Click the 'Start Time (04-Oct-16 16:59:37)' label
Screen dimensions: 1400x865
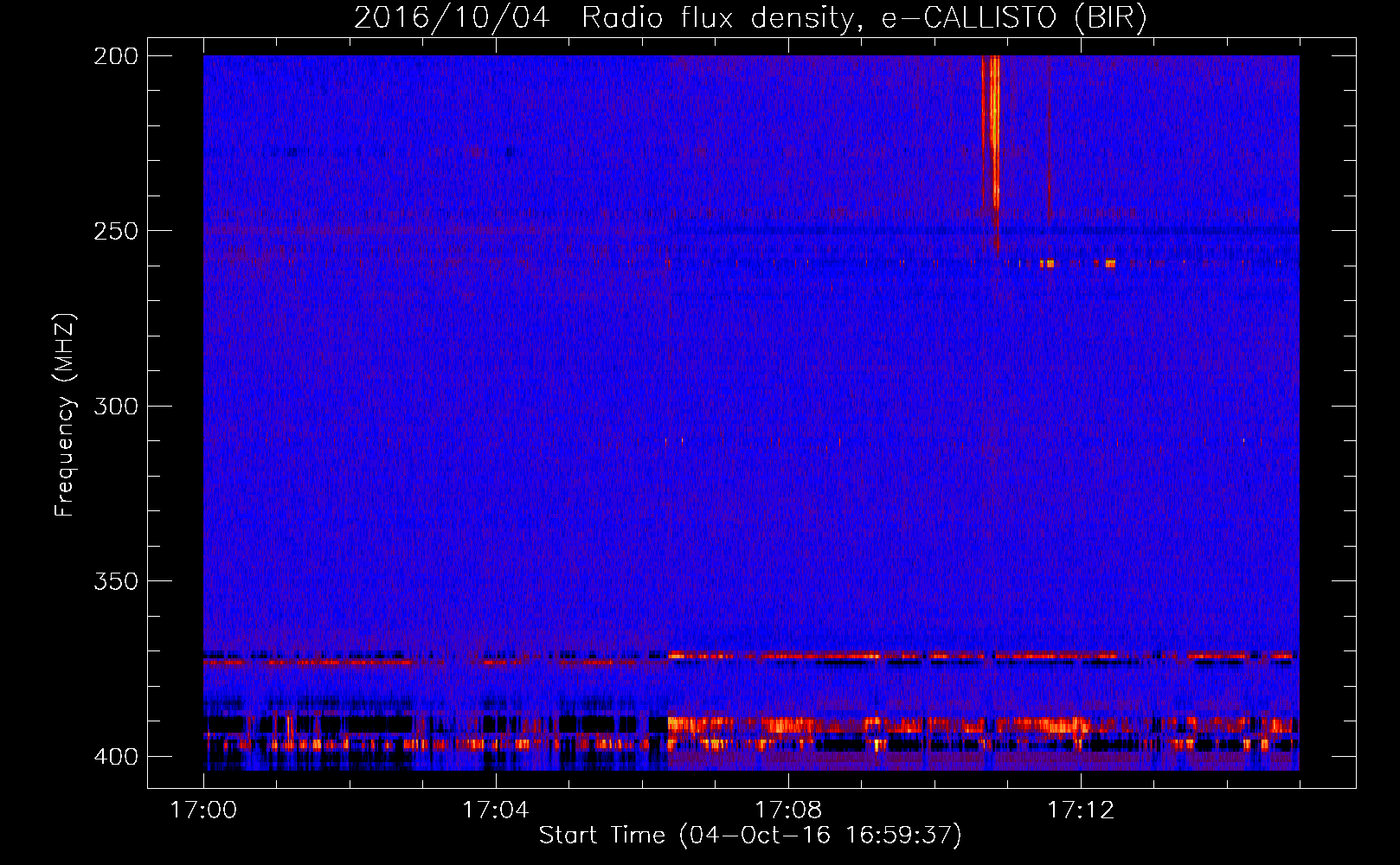point(750,835)
